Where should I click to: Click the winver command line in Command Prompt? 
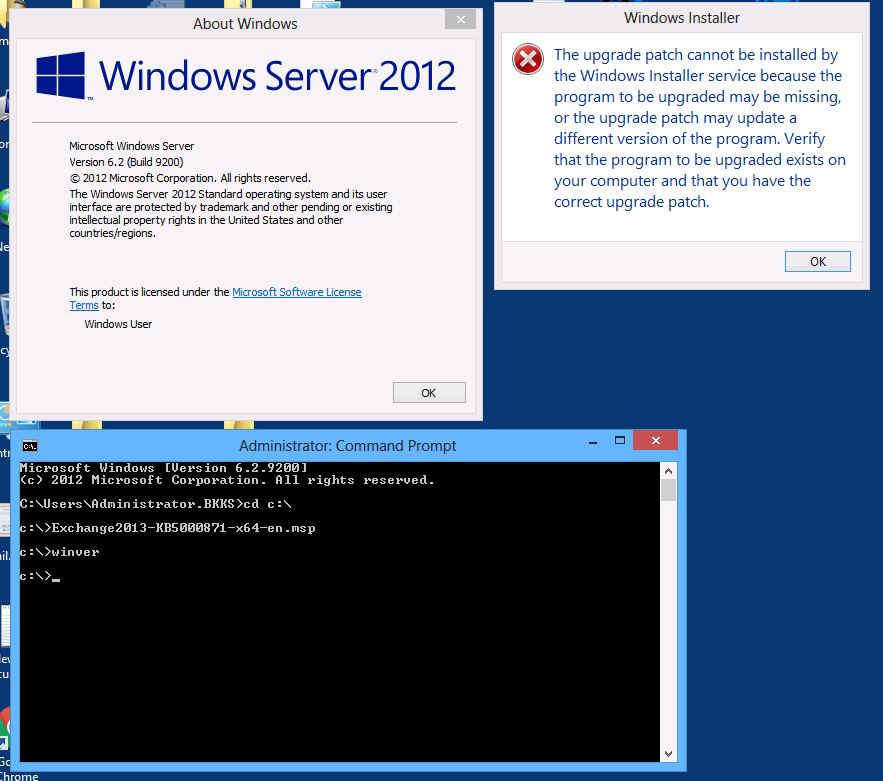click(59, 552)
